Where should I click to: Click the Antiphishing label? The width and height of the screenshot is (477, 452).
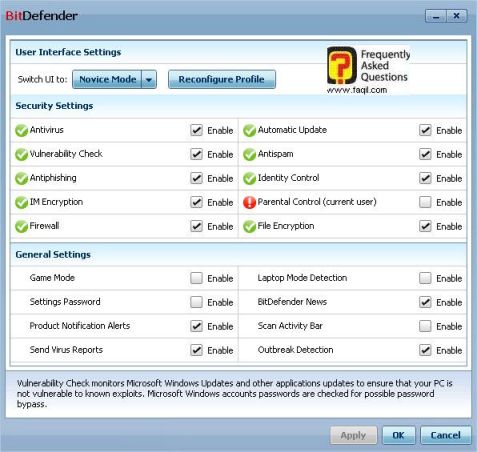53,178
